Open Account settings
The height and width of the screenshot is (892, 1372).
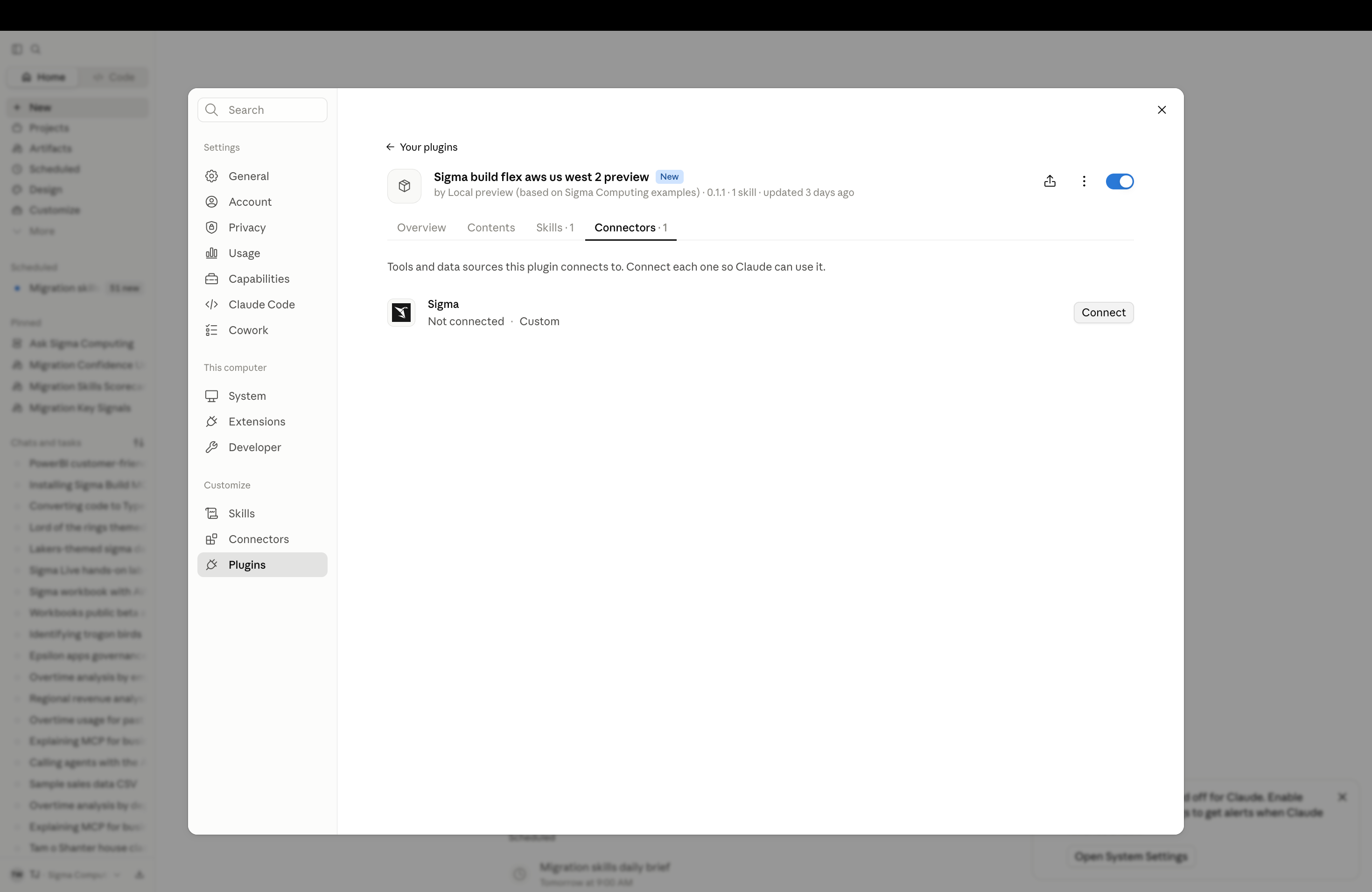(262, 202)
